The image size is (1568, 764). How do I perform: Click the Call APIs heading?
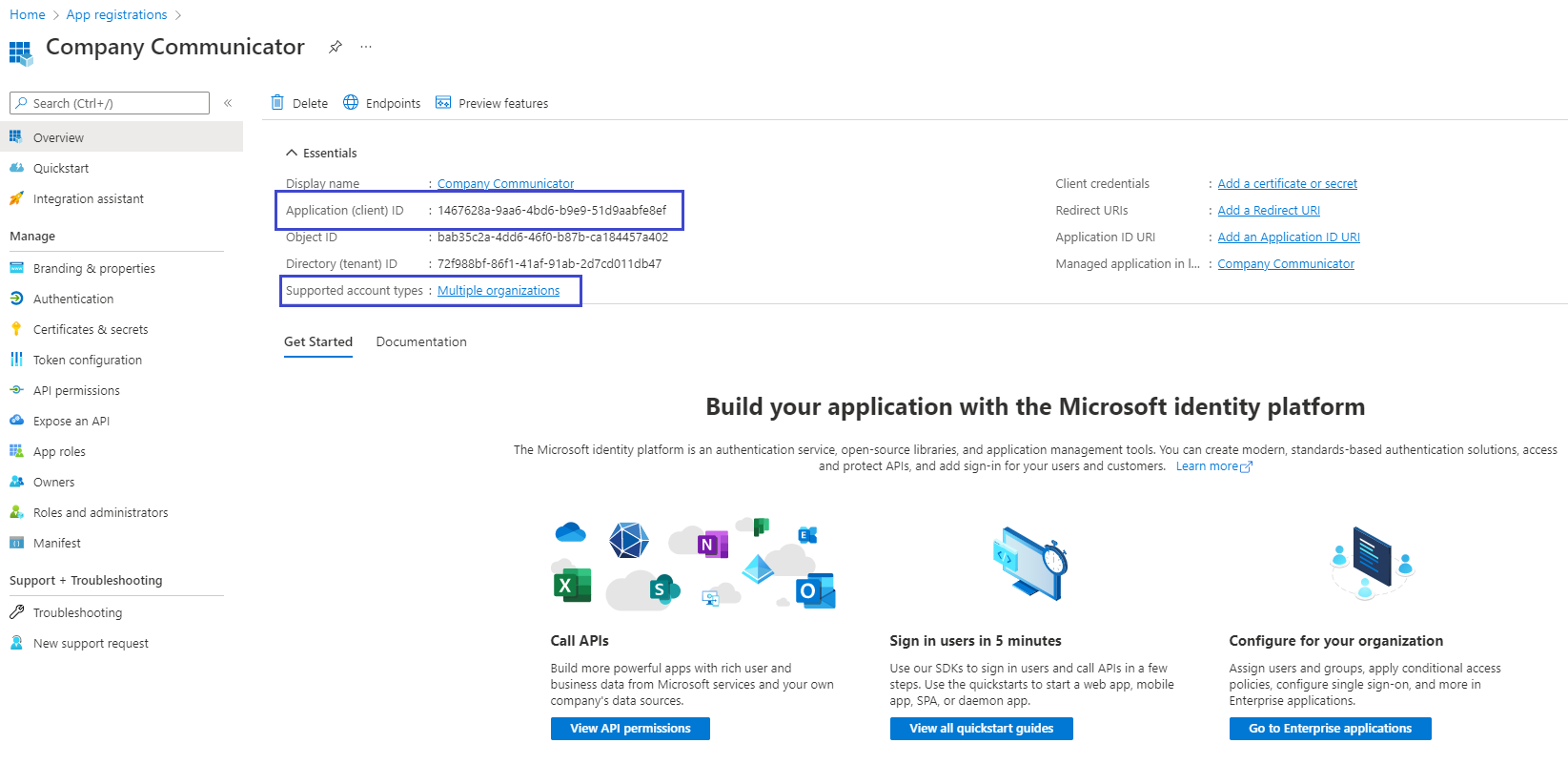[x=580, y=641]
